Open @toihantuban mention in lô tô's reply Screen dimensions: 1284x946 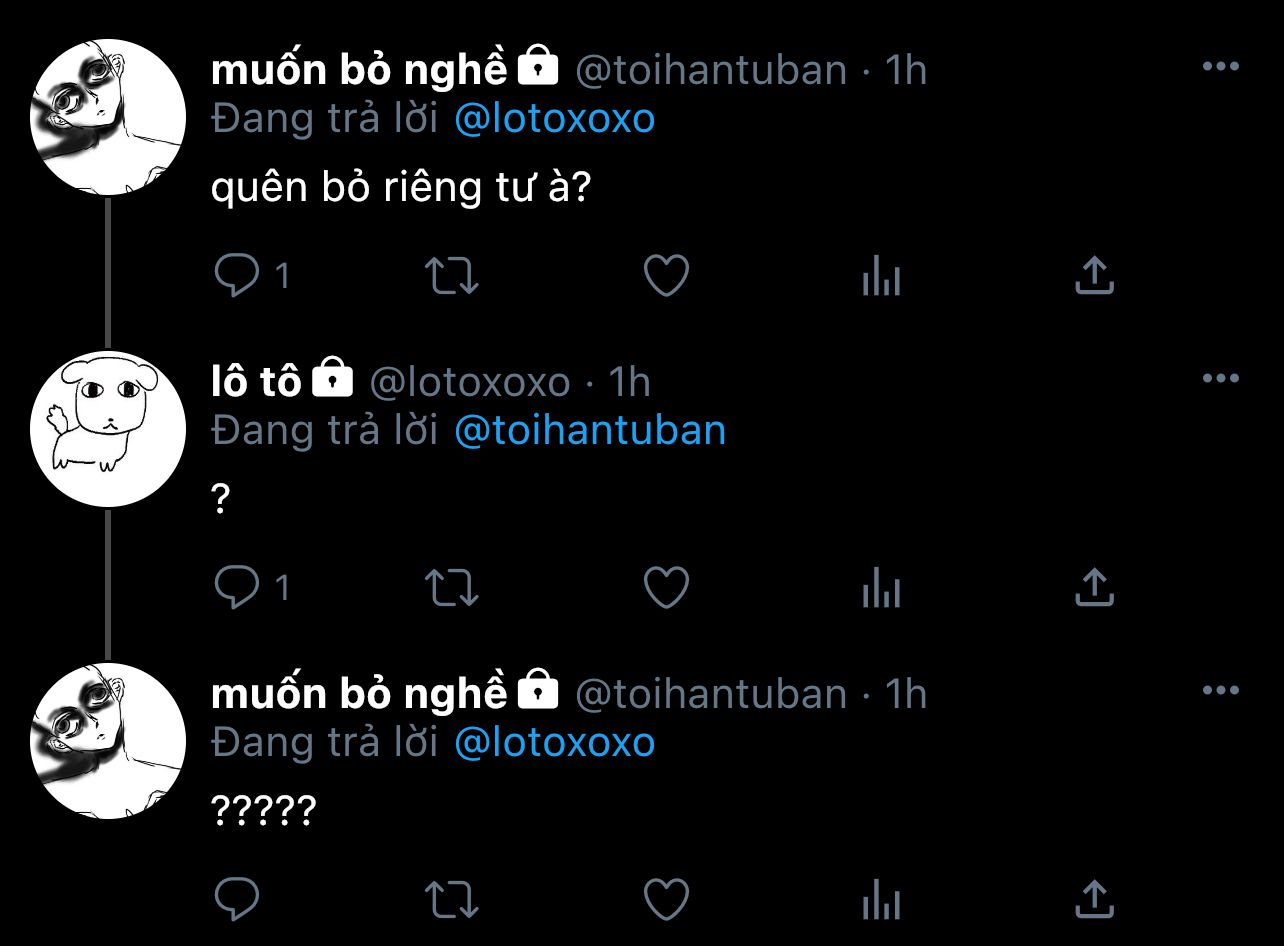point(590,431)
